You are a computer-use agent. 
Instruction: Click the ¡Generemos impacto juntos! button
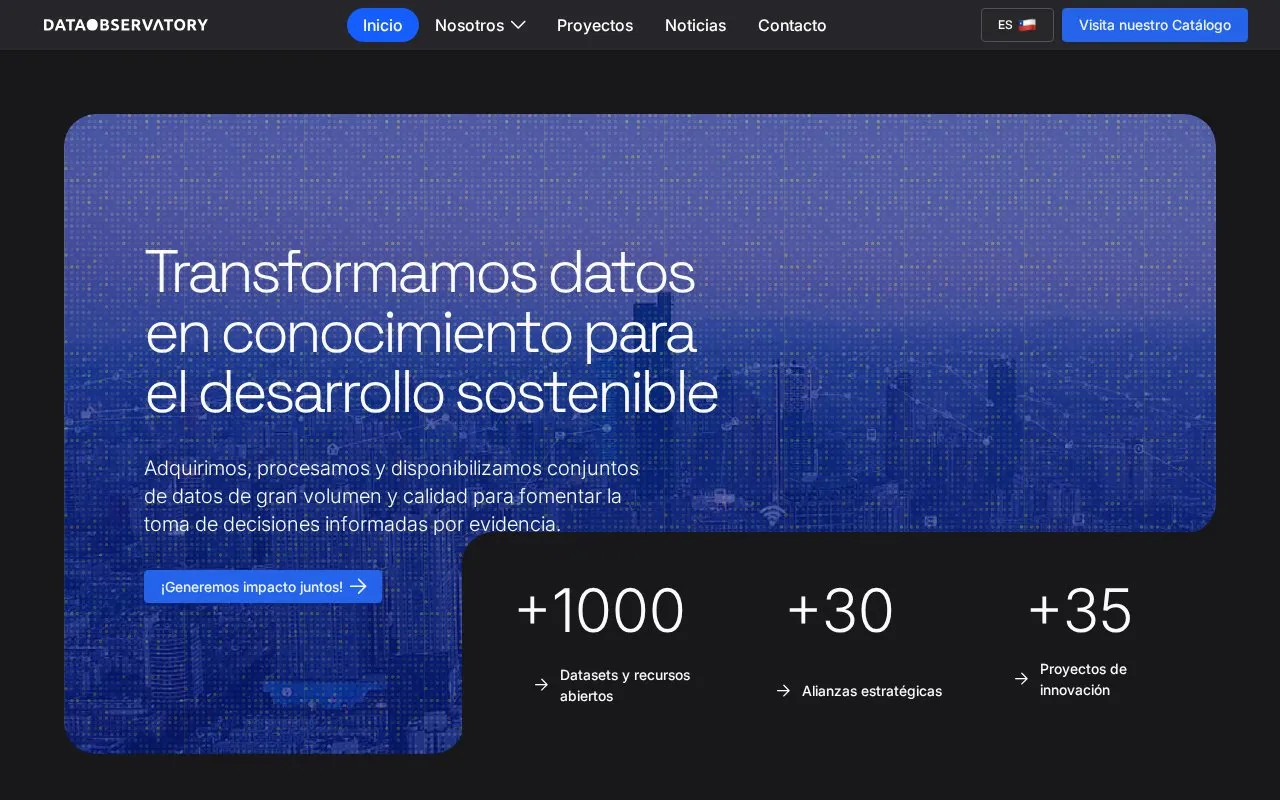pos(263,587)
